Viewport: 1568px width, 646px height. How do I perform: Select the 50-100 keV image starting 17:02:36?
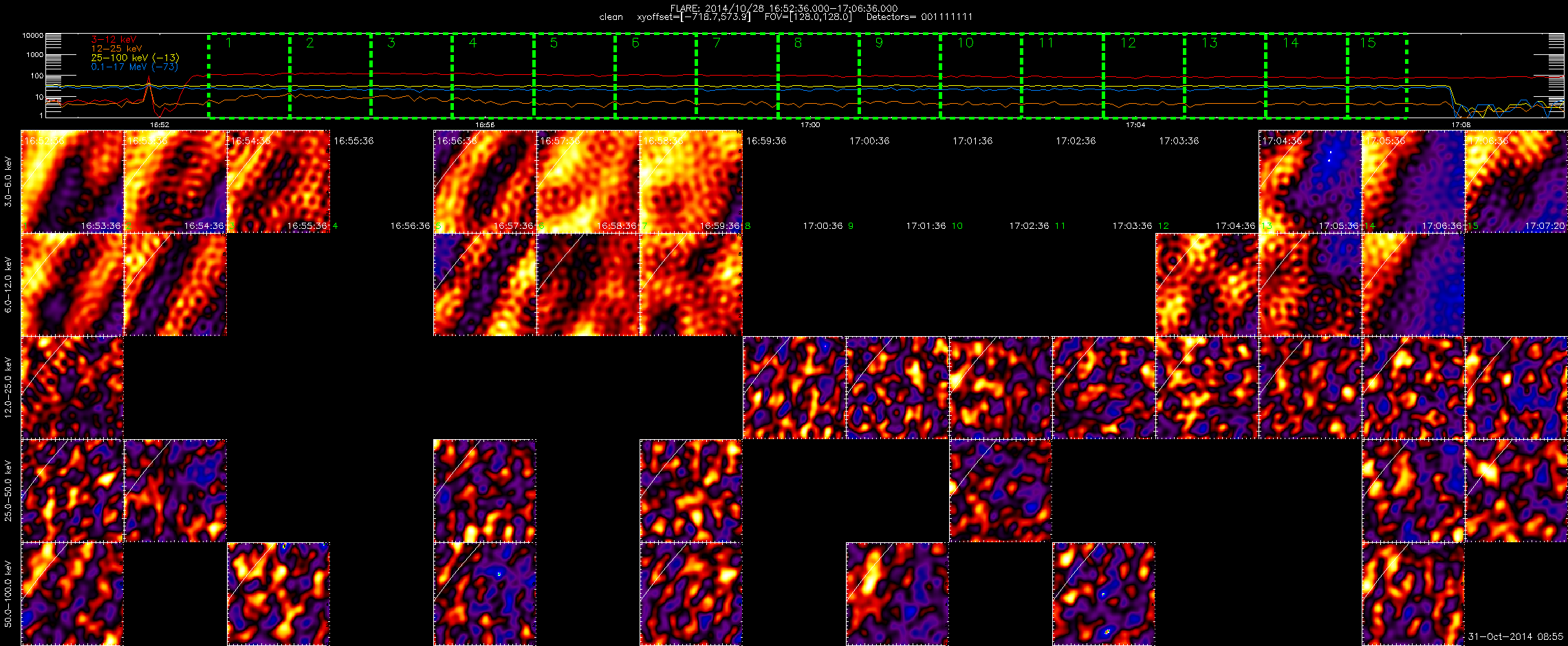(1104, 594)
